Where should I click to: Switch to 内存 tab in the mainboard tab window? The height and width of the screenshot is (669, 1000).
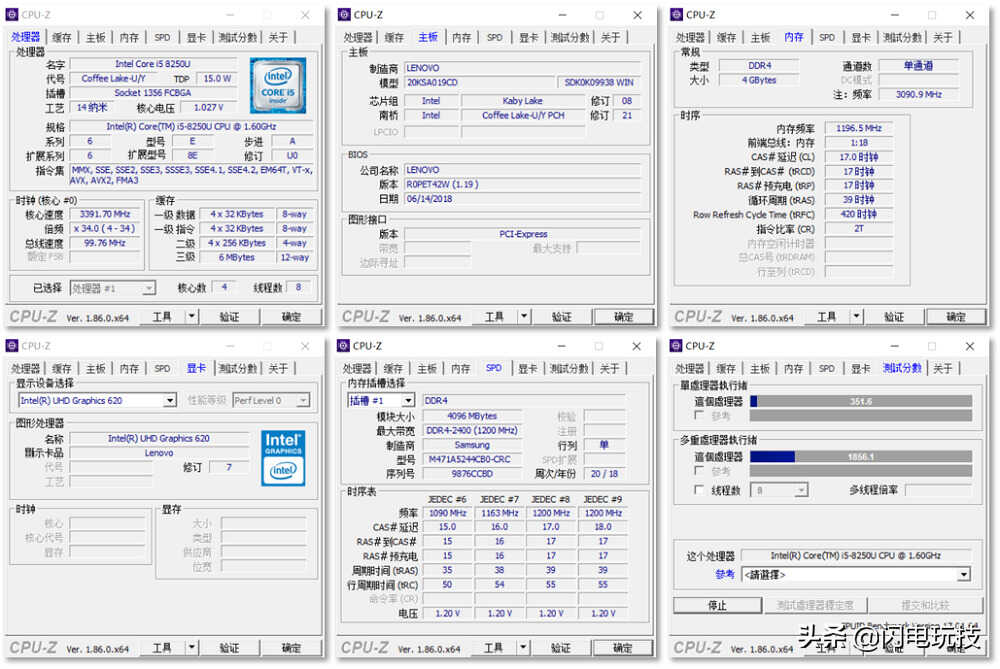(x=462, y=38)
